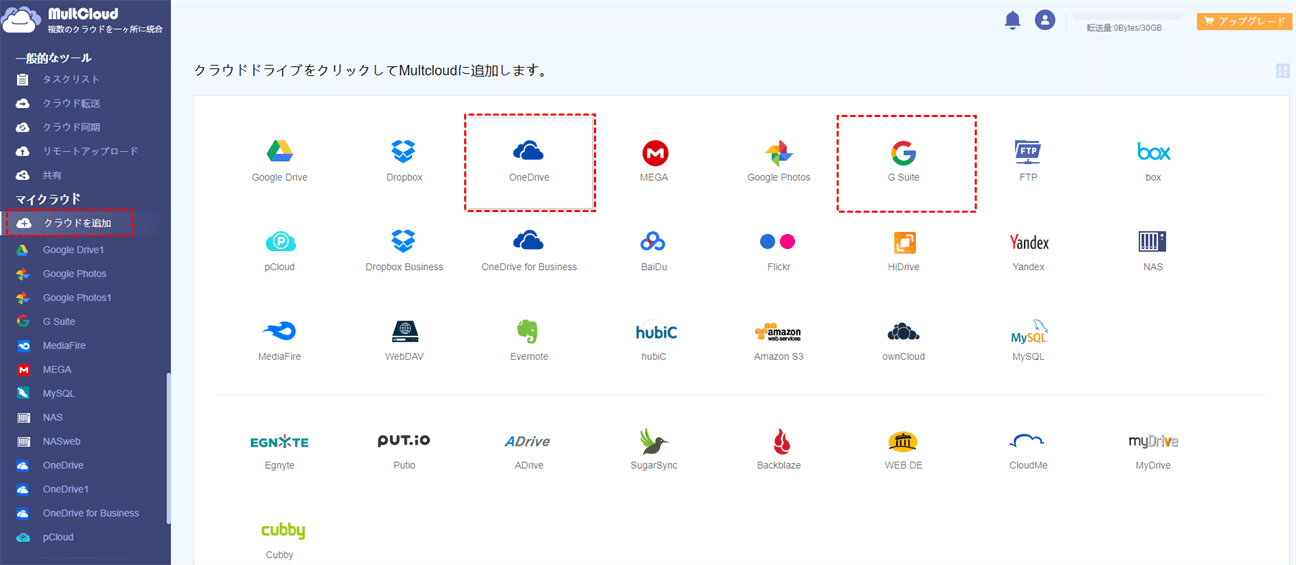Add an FTP connection
Image resolution: width=1296 pixels, height=565 pixels.
click(1028, 161)
